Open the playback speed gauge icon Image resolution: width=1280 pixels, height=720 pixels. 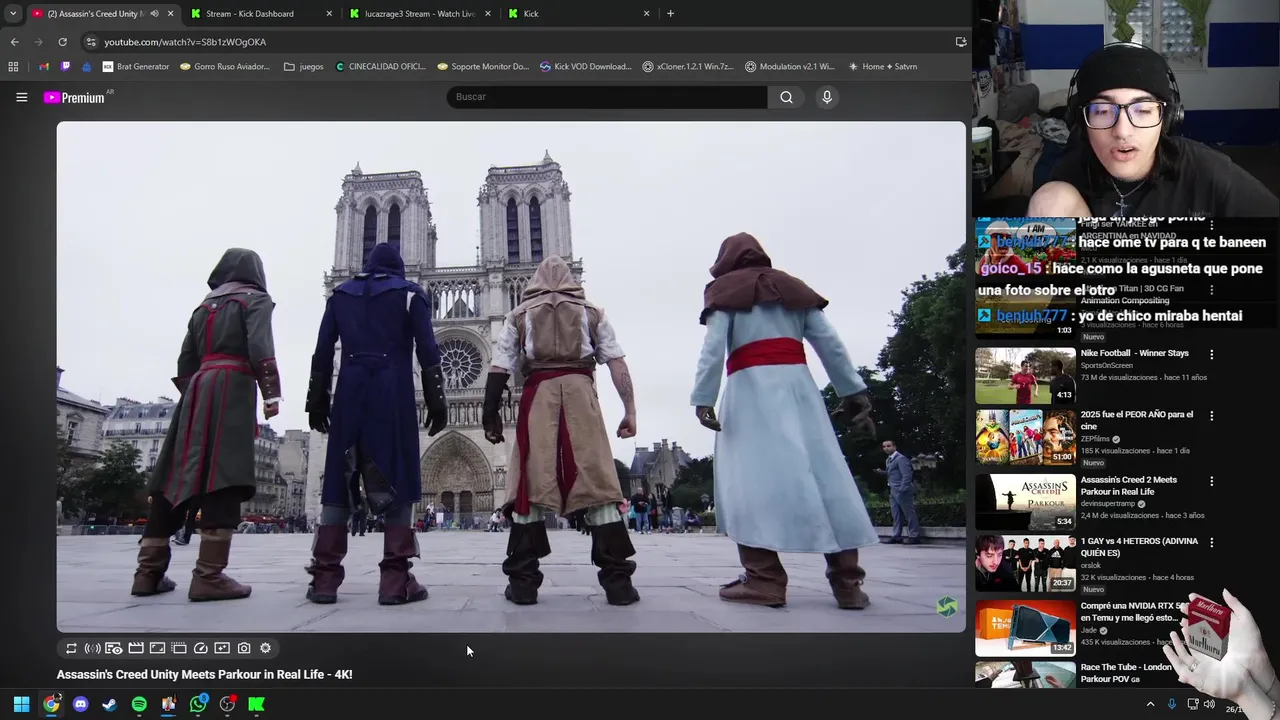(200, 648)
